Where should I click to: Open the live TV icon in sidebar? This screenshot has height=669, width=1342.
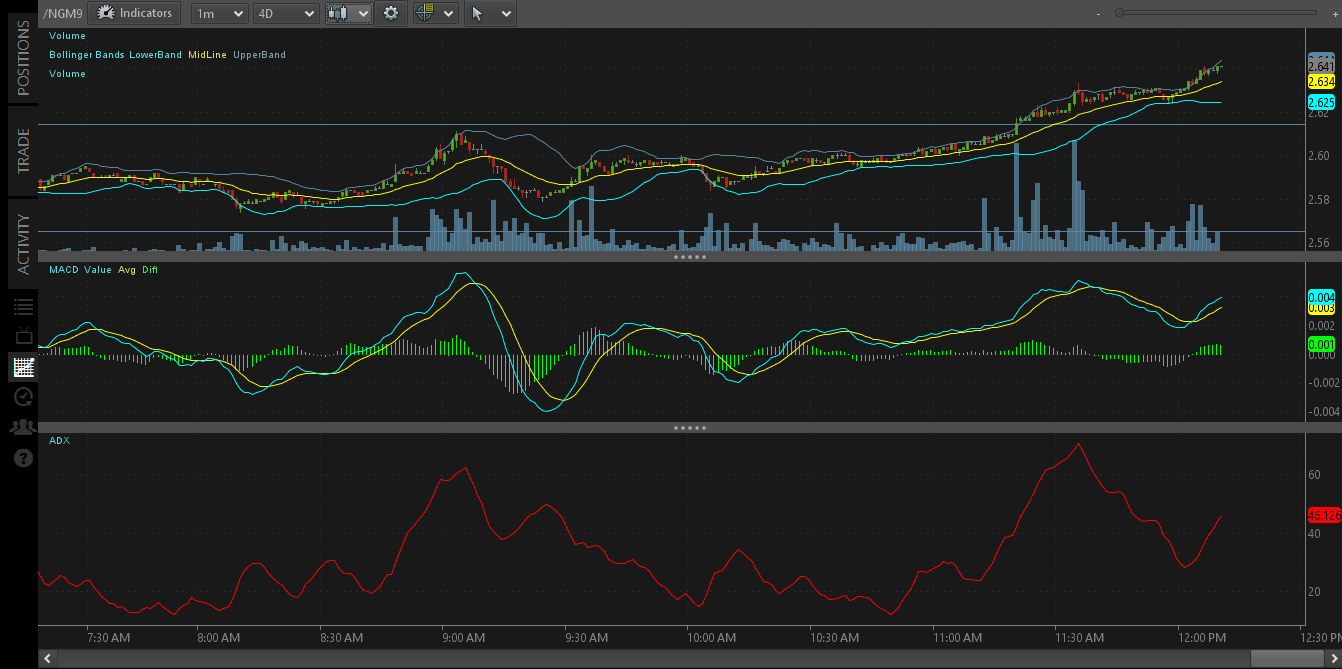23,337
